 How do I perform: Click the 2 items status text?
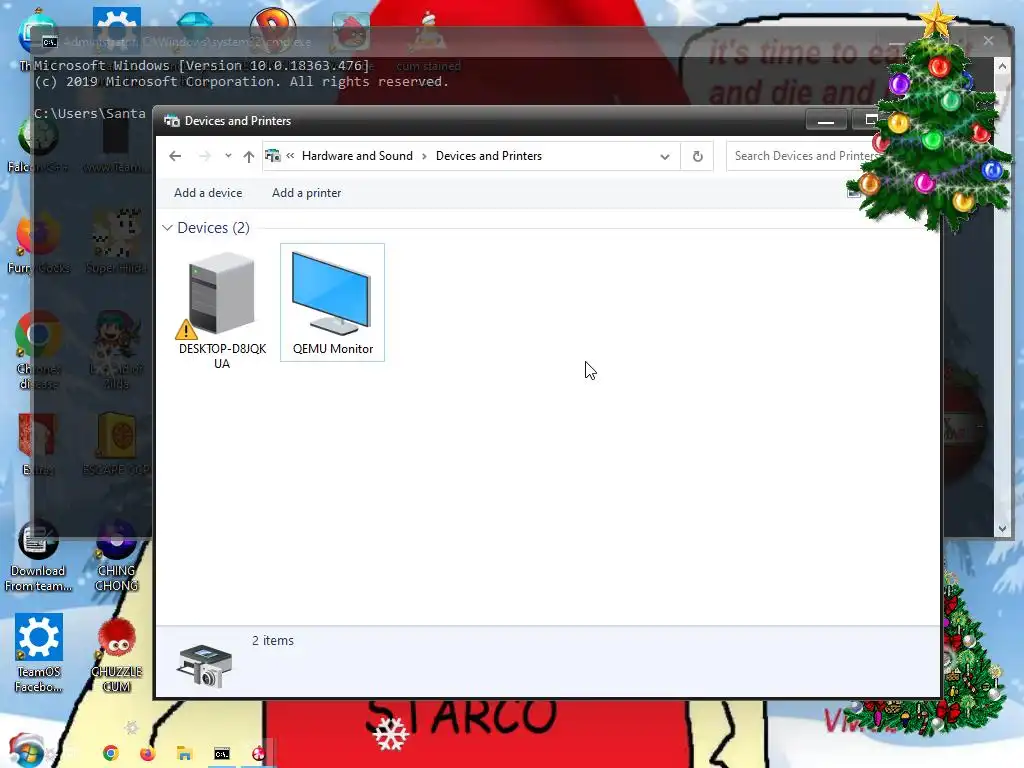(x=273, y=641)
